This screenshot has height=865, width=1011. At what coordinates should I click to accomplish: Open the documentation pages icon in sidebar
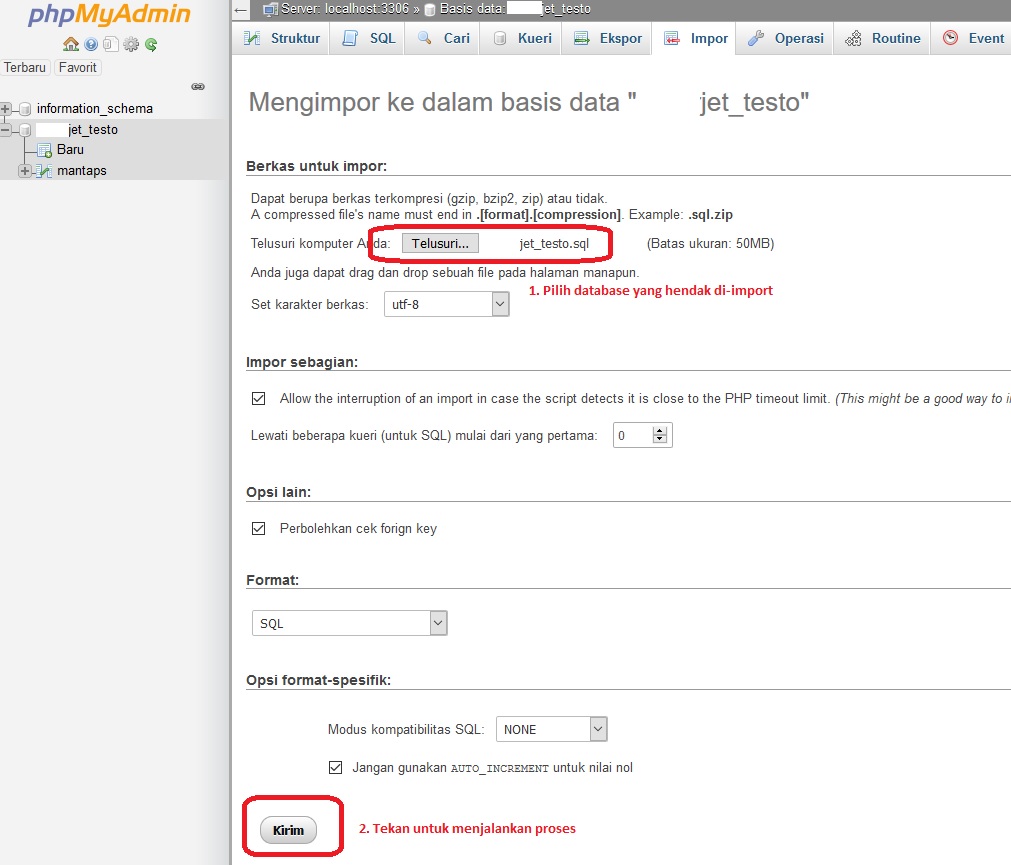pyautogui.click(x=111, y=44)
